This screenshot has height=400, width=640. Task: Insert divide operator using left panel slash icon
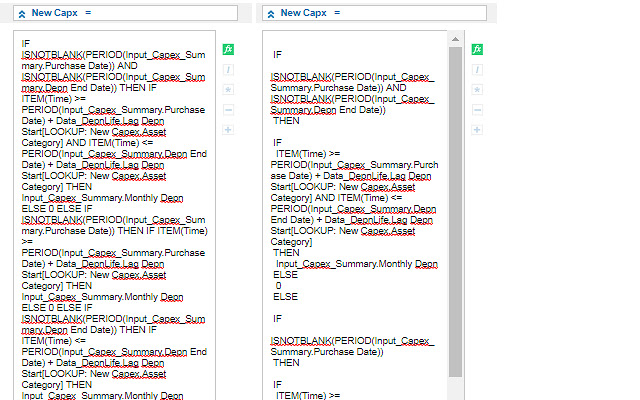[228, 70]
